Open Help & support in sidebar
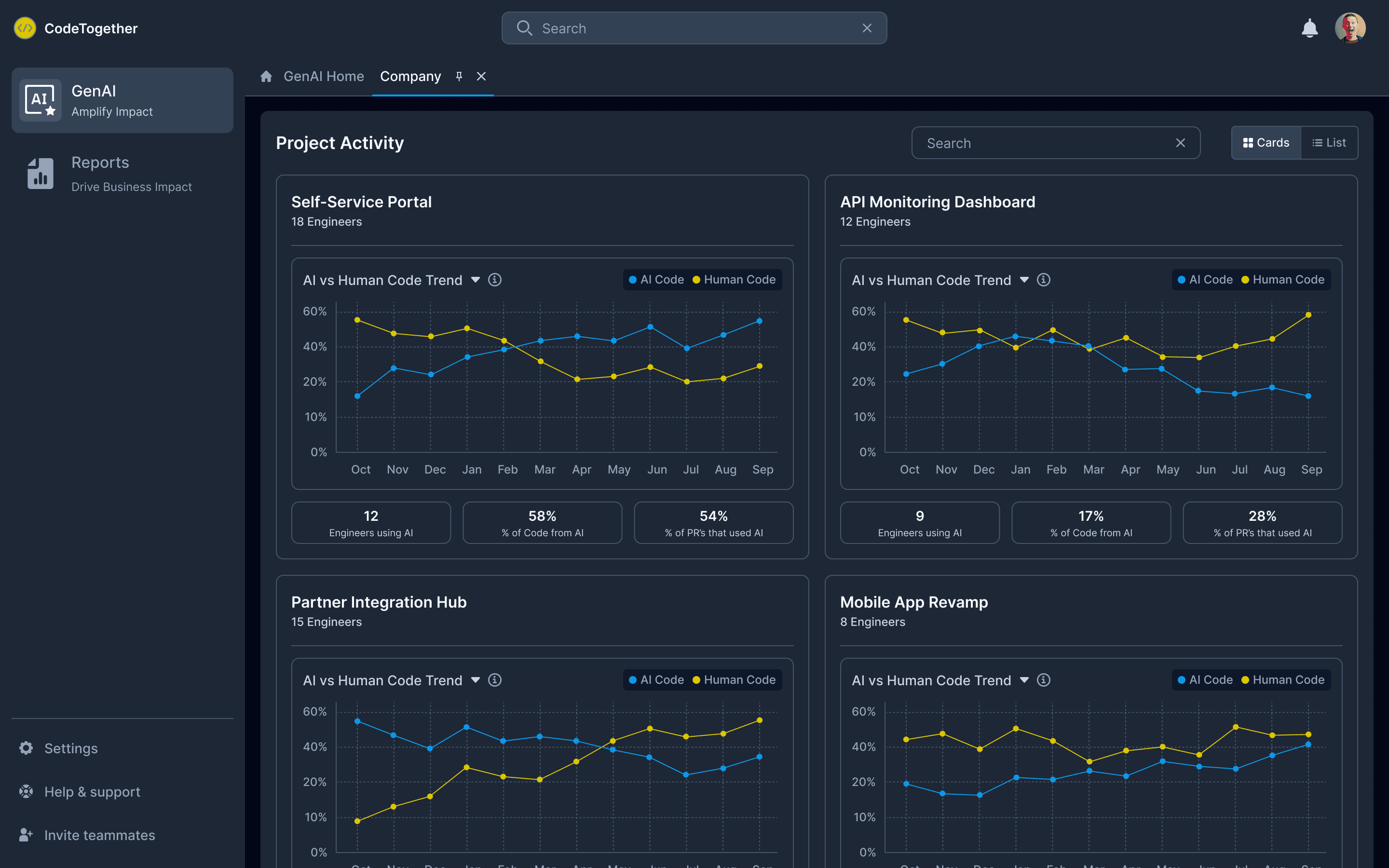The image size is (1389, 868). pyautogui.click(x=92, y=792)
